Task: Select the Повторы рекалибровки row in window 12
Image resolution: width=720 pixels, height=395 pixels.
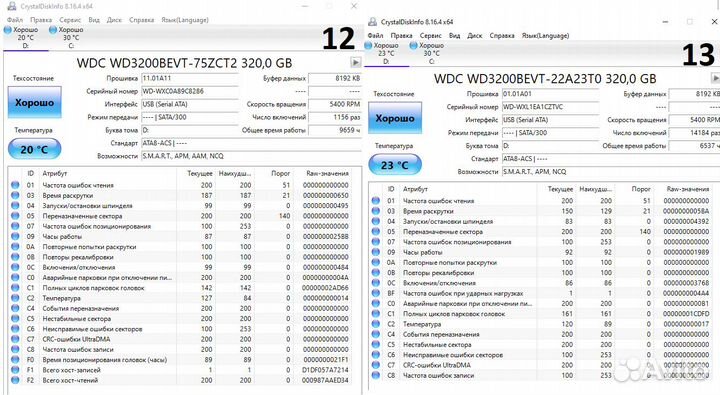Action: point(181,257)
